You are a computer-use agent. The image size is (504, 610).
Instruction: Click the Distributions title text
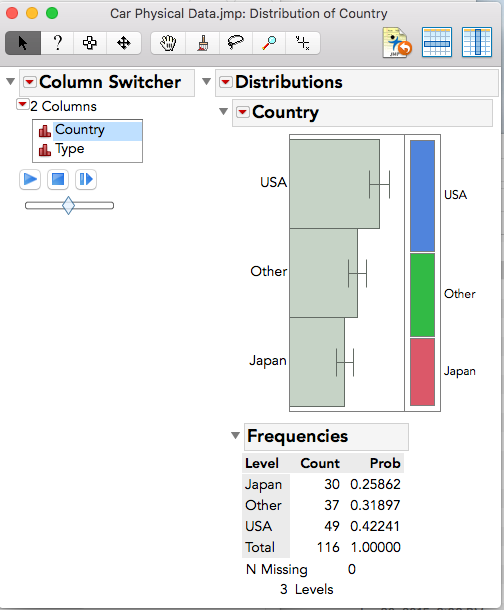[289, 82]
